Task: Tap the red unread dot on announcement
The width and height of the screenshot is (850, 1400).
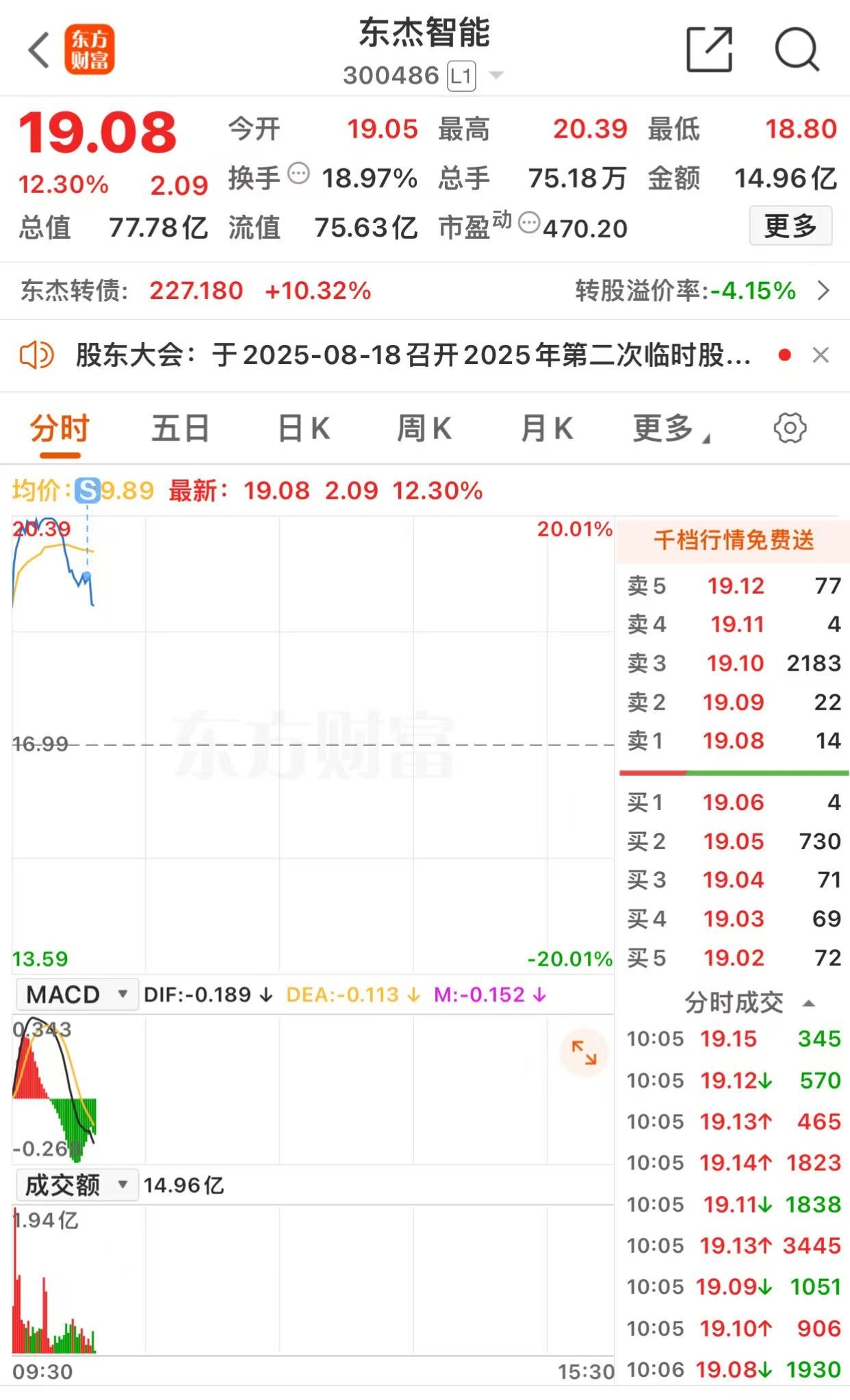Action: (785, 355)
